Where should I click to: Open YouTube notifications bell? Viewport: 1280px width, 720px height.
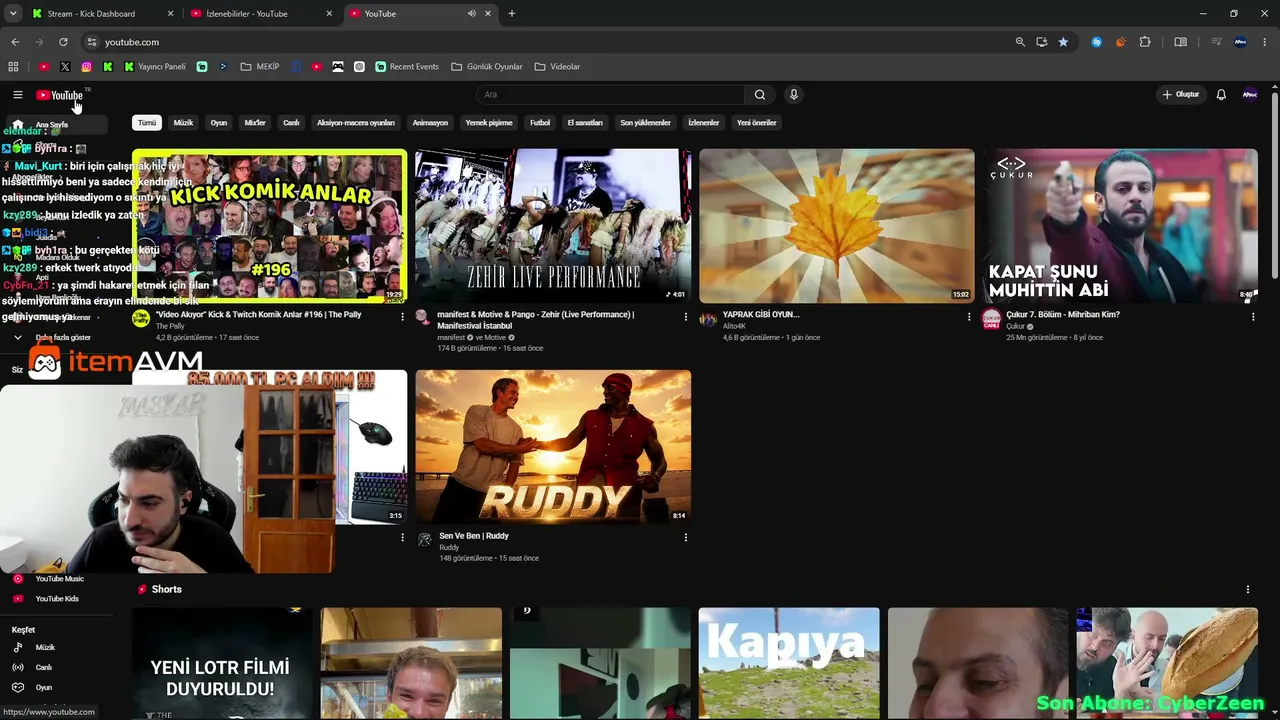tap(1221, 95)
